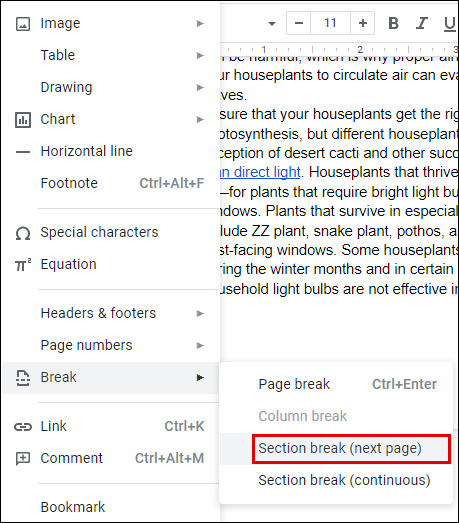The height and width of the screenshot is (523, 459).
Task: Click the Special characters omega icon
Action: 23,233
